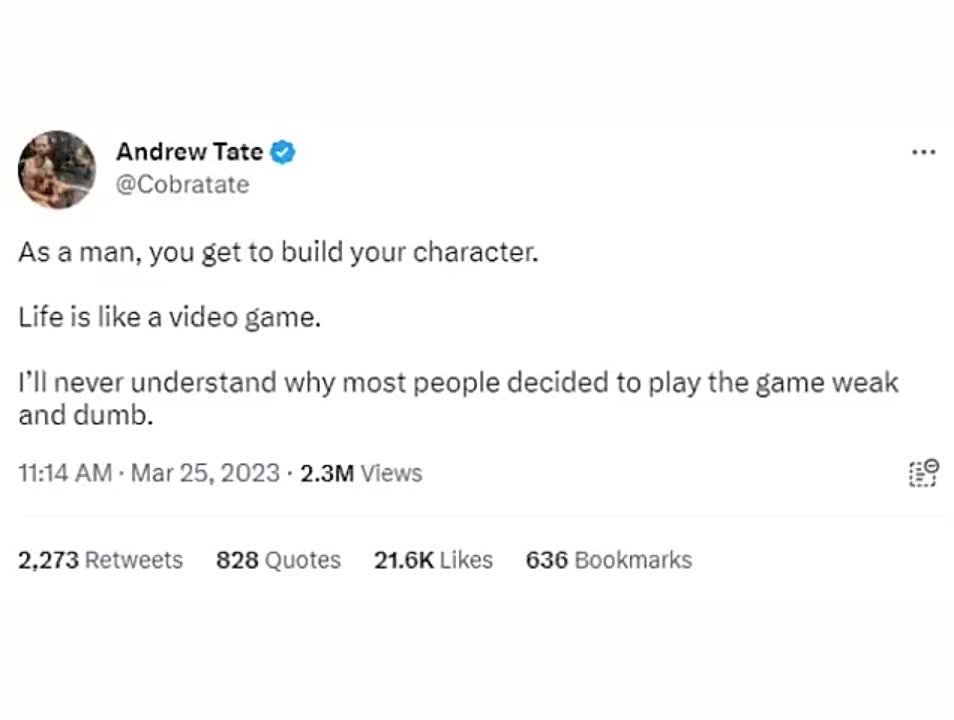View the 2,273 Retweets list
Screen dimensions: 954x720
click(x=100, y=560)
